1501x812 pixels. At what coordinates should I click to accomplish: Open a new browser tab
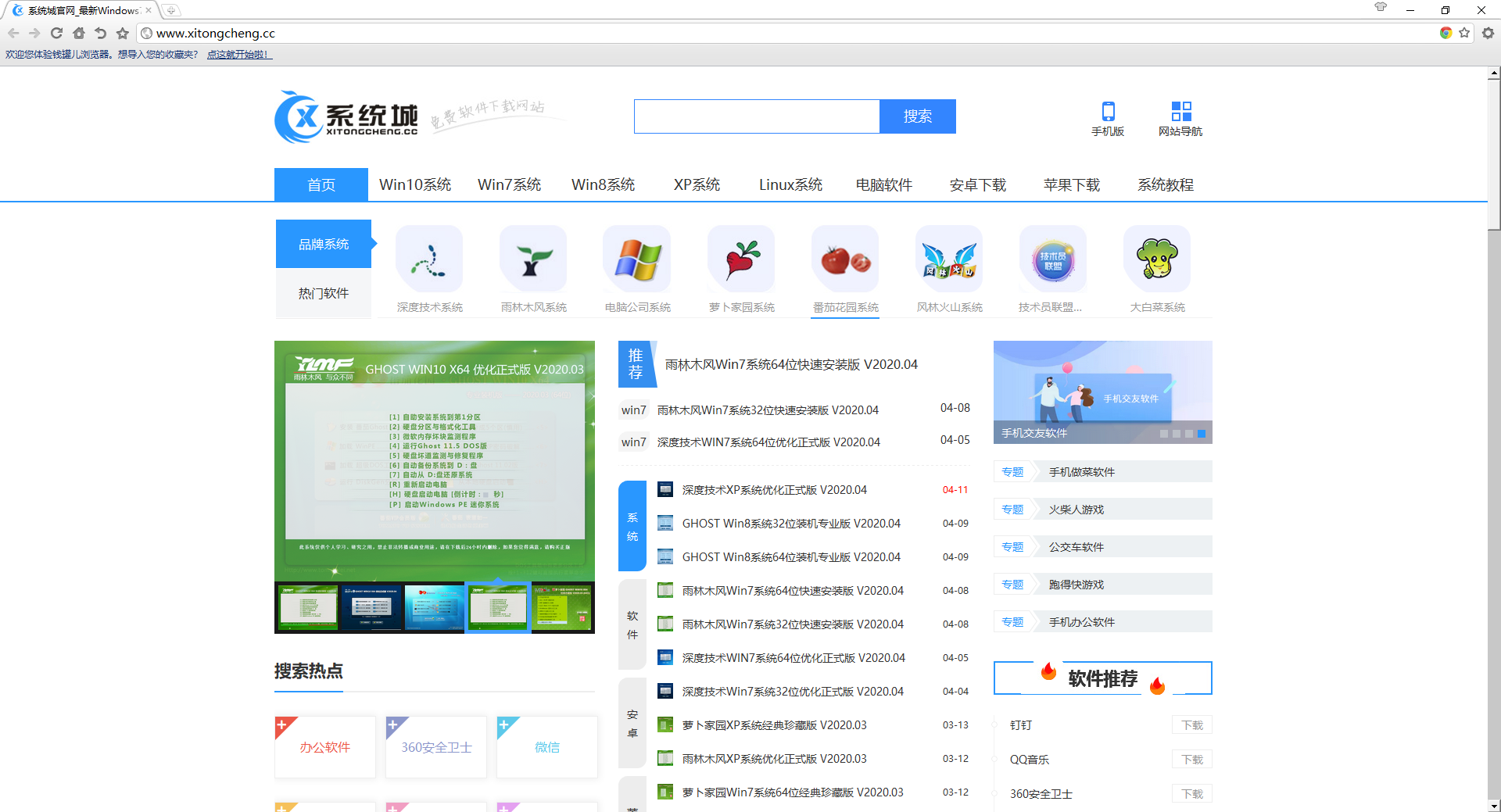[x=171, y=10]
